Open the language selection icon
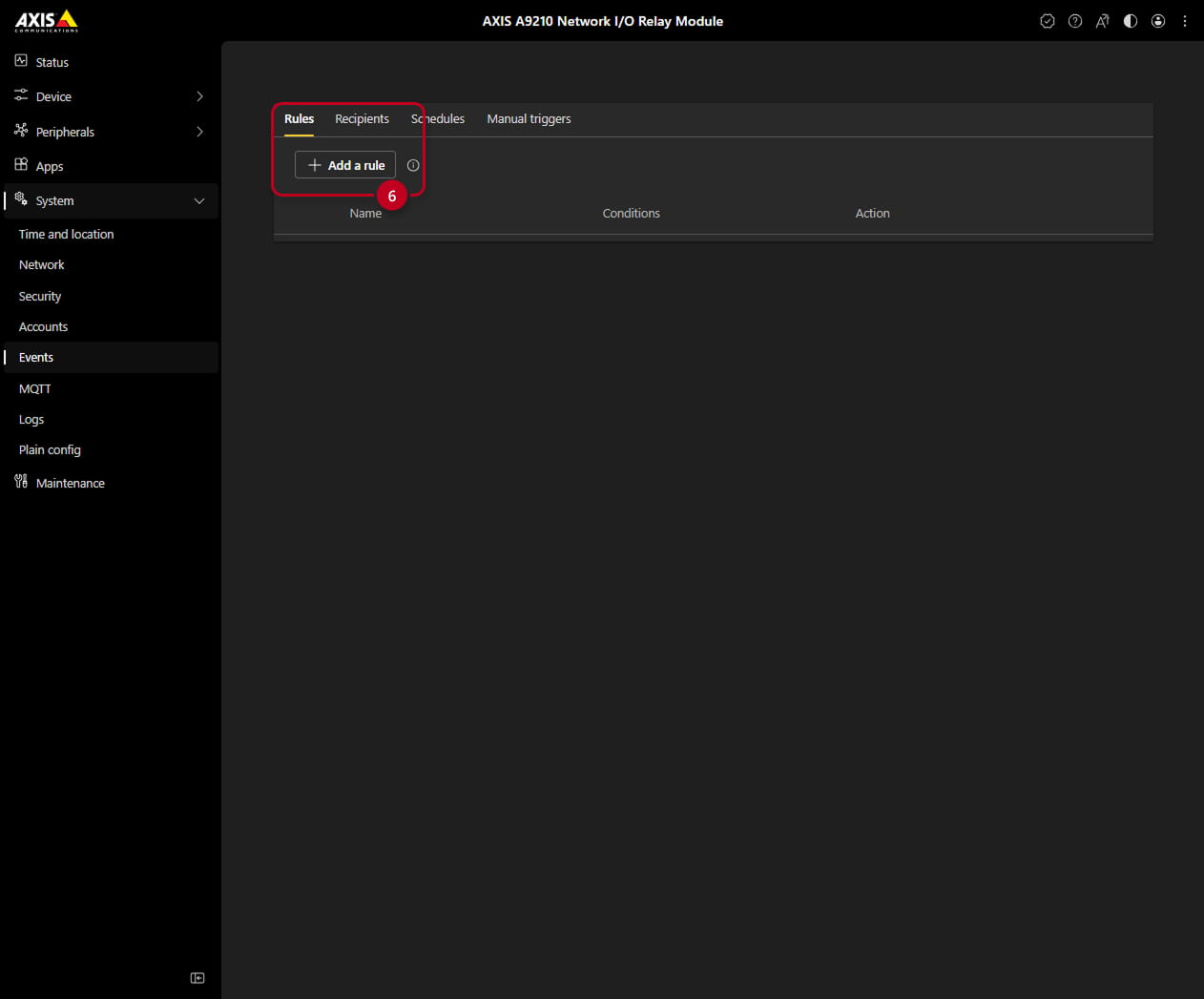This screenshot has width=1204, height=999. coord(1103,21)
